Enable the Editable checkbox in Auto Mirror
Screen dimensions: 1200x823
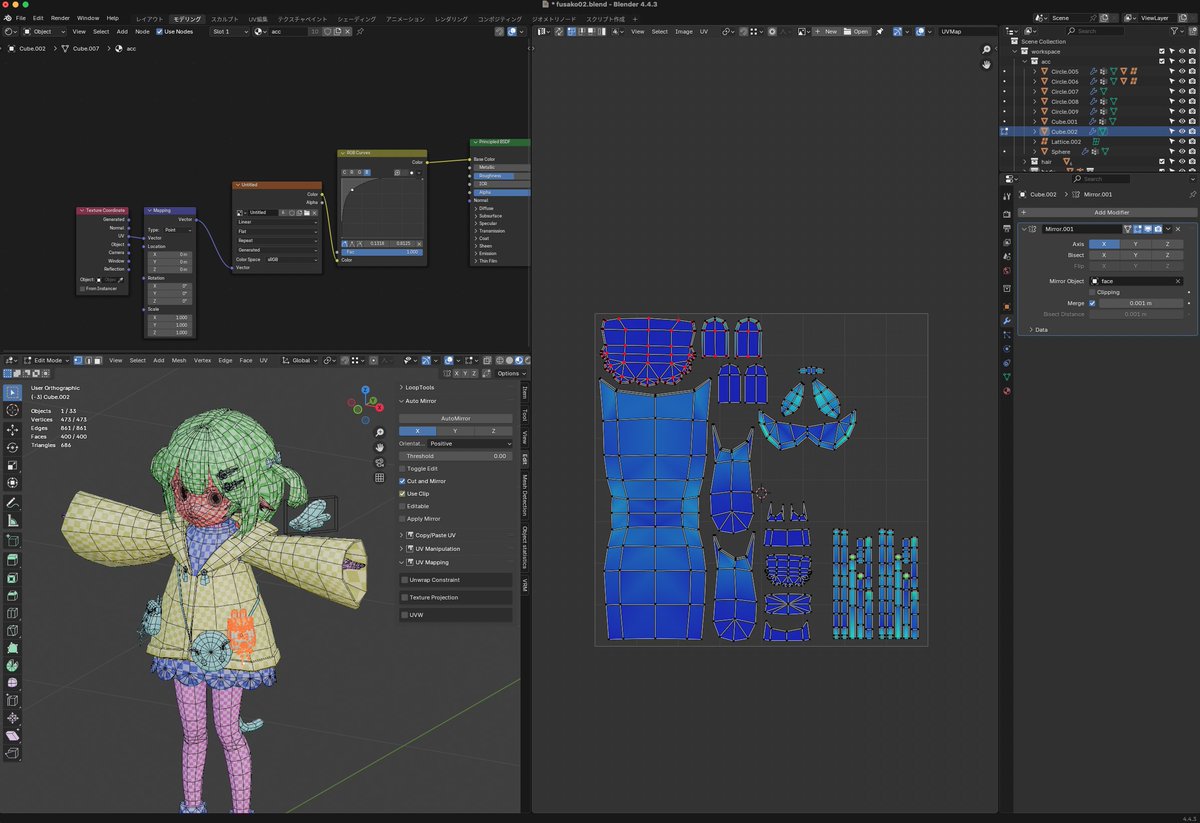coord(402,506)
